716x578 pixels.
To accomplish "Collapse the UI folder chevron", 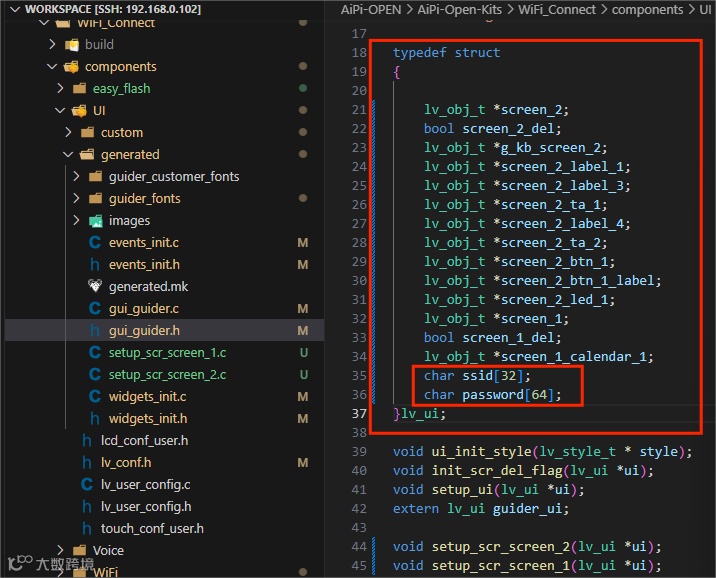I will 60,110.
